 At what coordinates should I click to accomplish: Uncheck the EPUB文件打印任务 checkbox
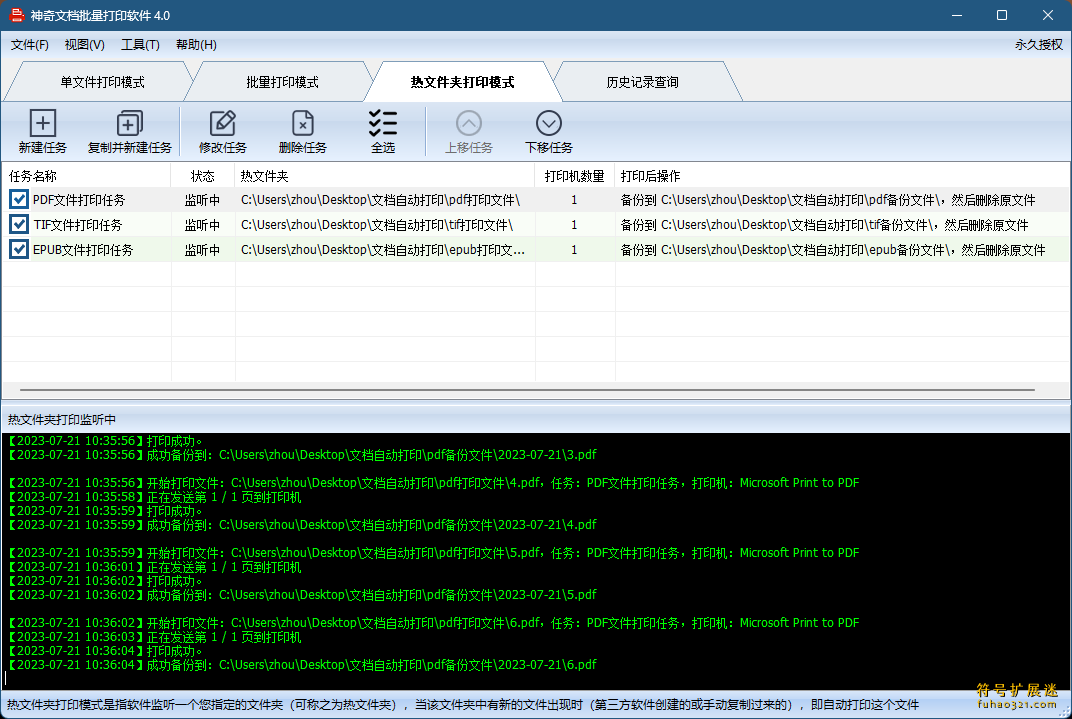(x=19, y=249)
